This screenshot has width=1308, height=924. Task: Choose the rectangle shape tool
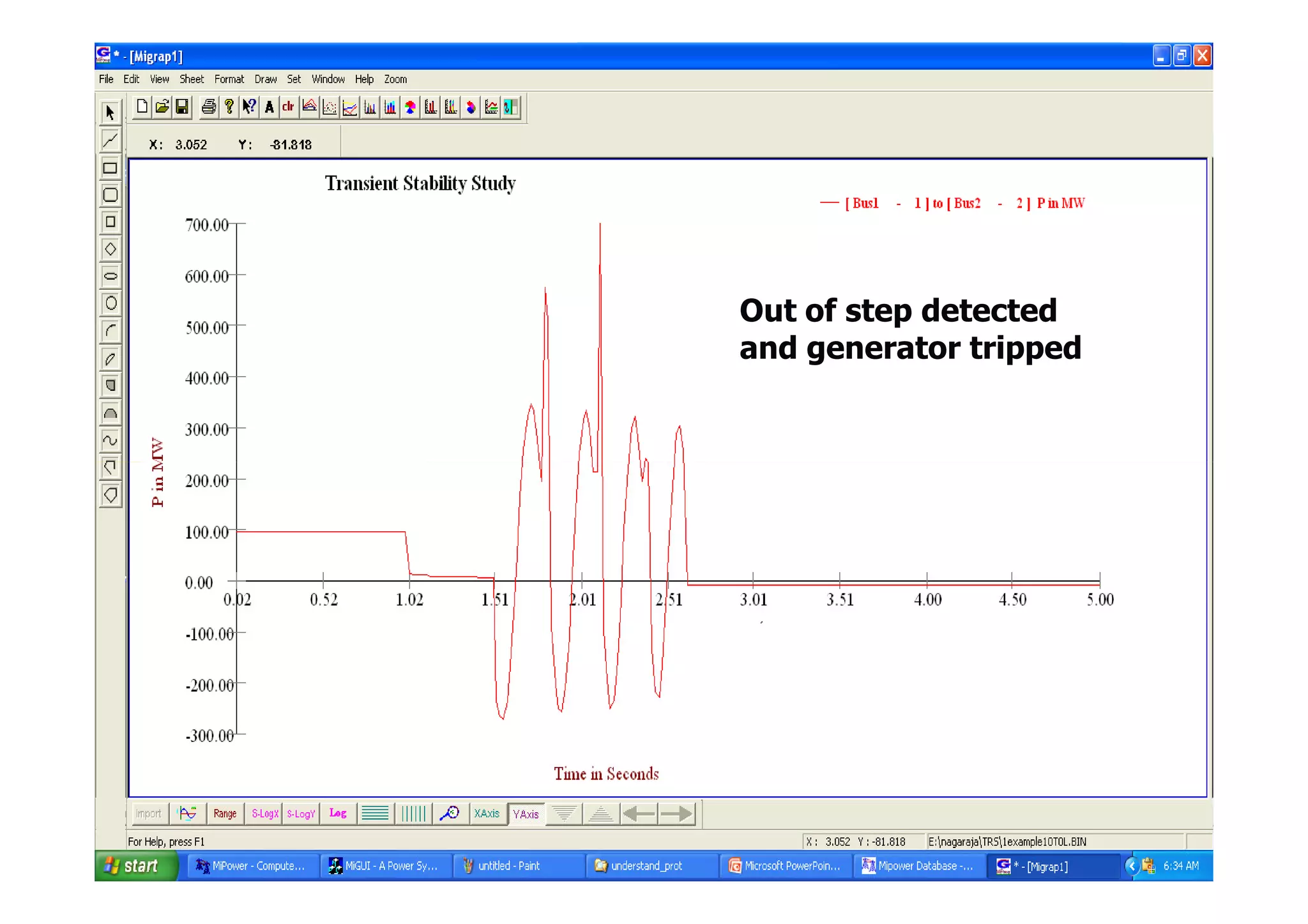pyautogui.click(x=110, y=168)
